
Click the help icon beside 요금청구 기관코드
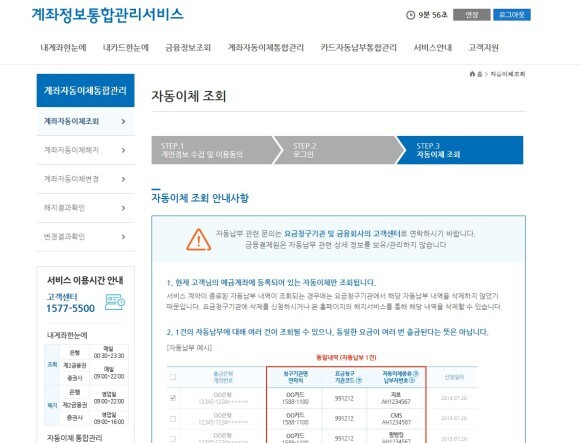pos(359,381)
